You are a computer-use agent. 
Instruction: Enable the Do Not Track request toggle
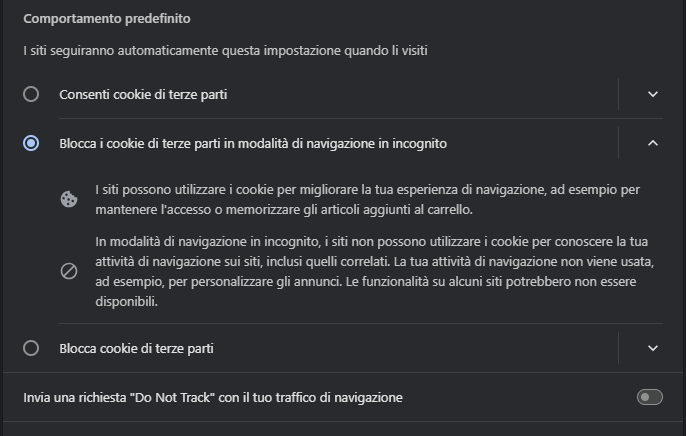[650, 397]
